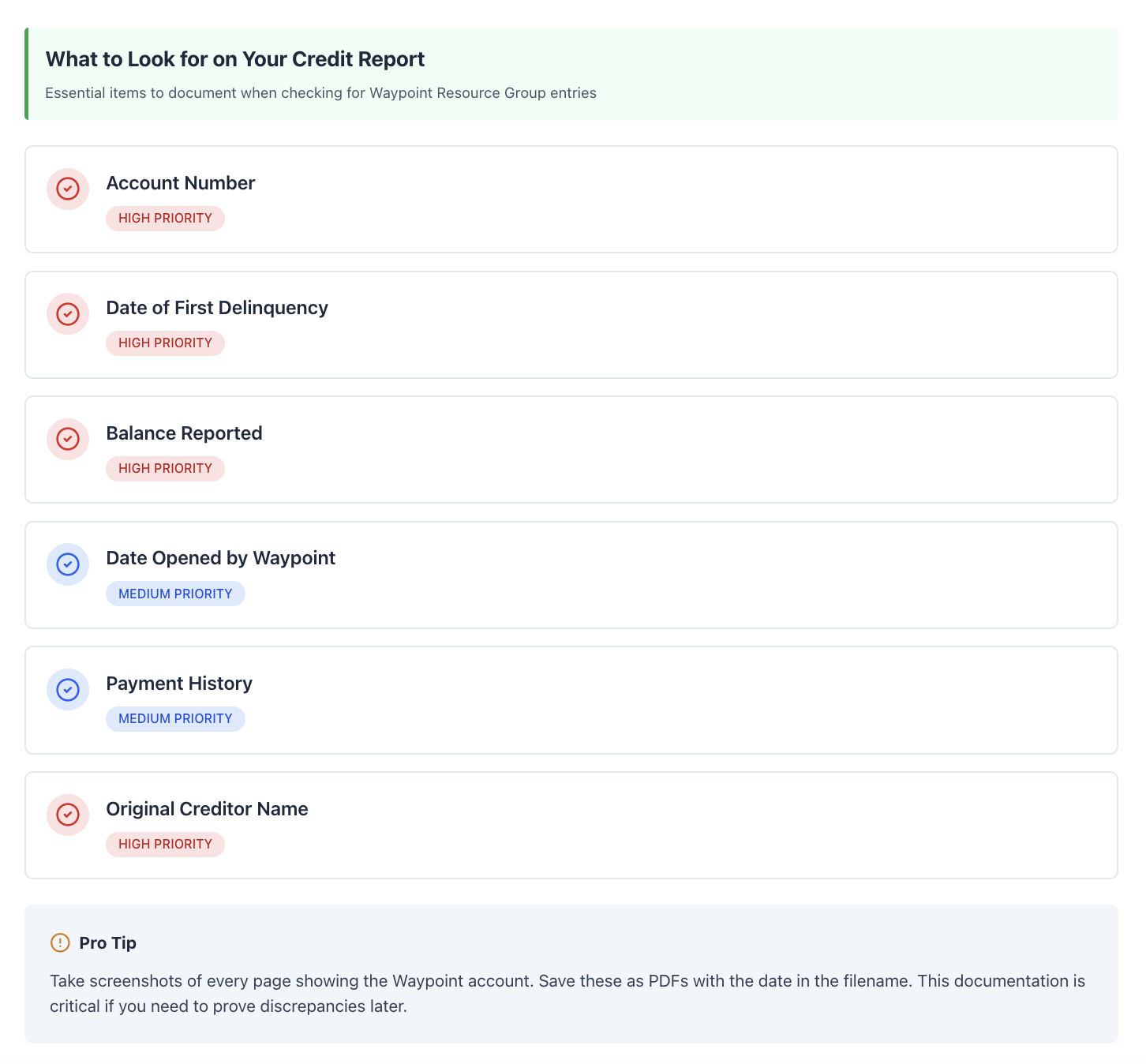Click the orange alert icon next to Pro Tip
1146x1064 pixels.
tap(60, 942)
